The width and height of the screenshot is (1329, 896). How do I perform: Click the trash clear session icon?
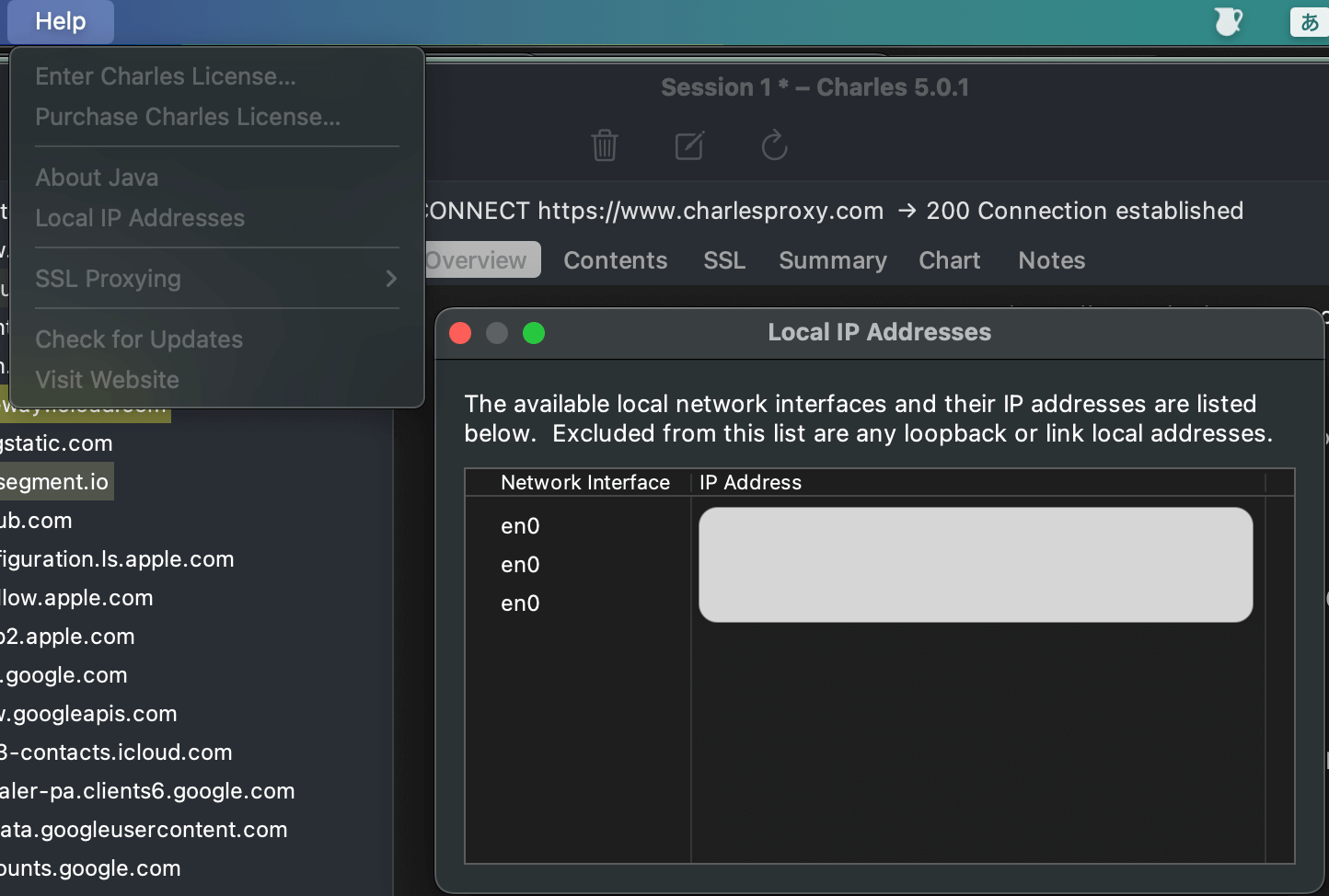pos(605,144)
